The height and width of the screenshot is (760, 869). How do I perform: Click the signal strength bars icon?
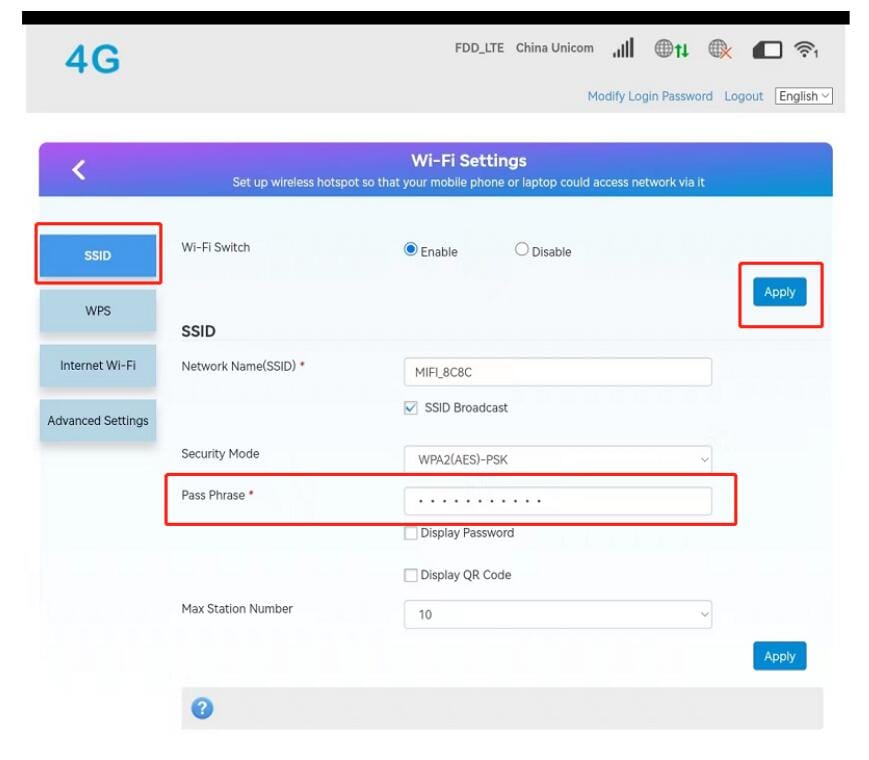pyautogui.click(x=623, y=48)
